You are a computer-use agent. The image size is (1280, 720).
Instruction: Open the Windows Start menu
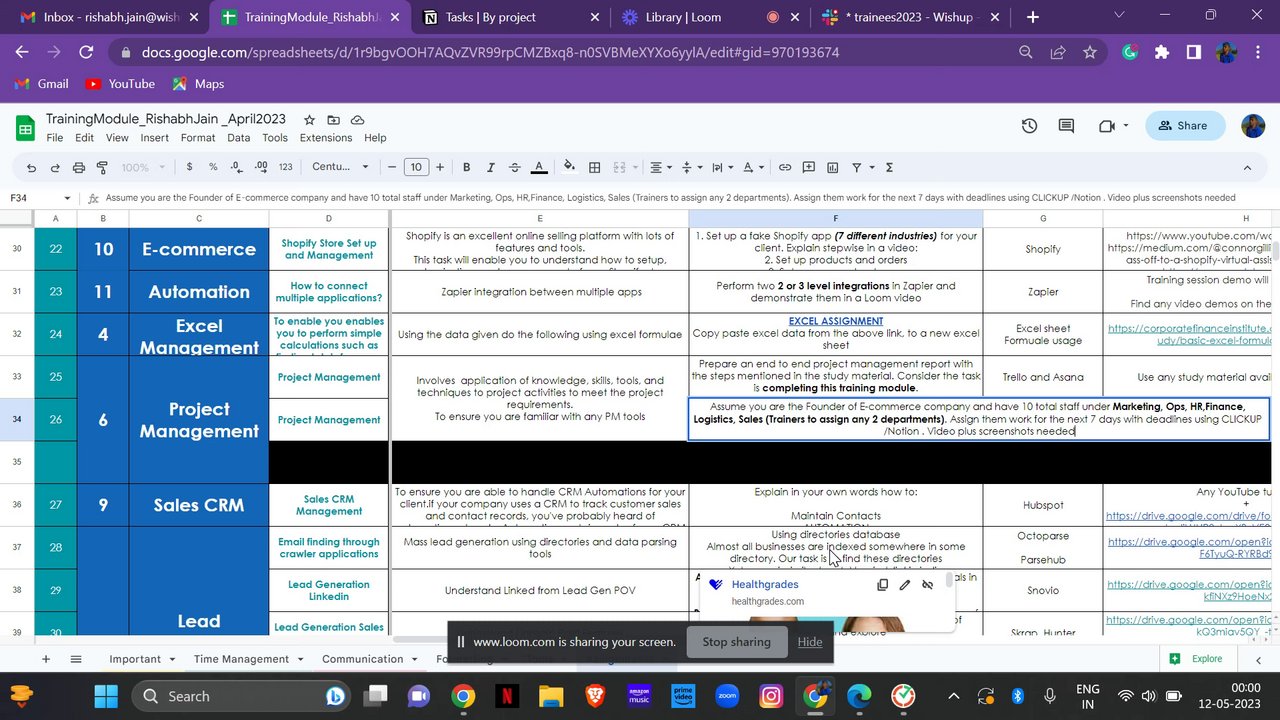click(x=105, y=696)
